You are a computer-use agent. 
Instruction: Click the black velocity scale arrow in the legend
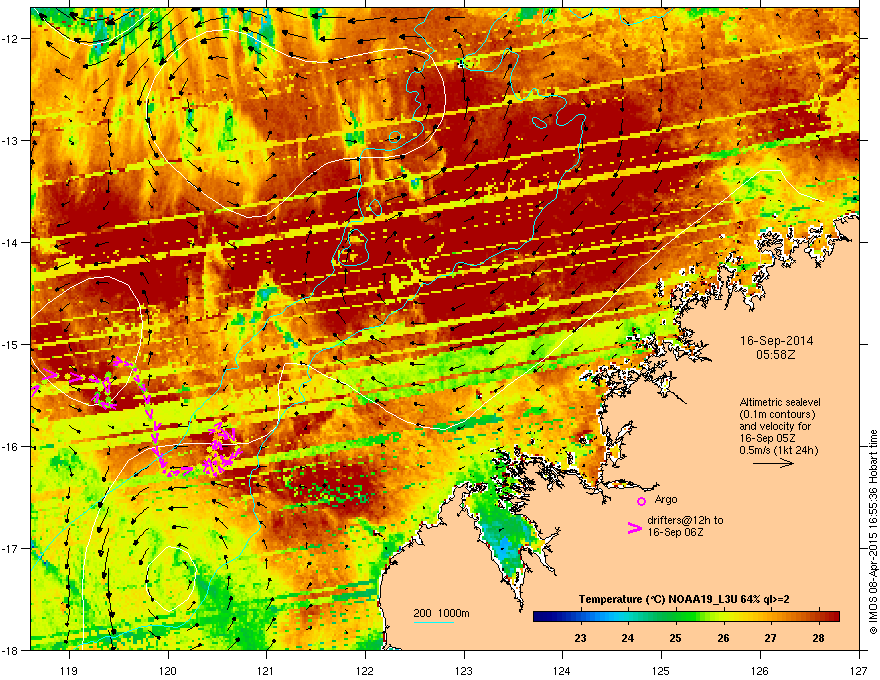click(x=773, y=463)
